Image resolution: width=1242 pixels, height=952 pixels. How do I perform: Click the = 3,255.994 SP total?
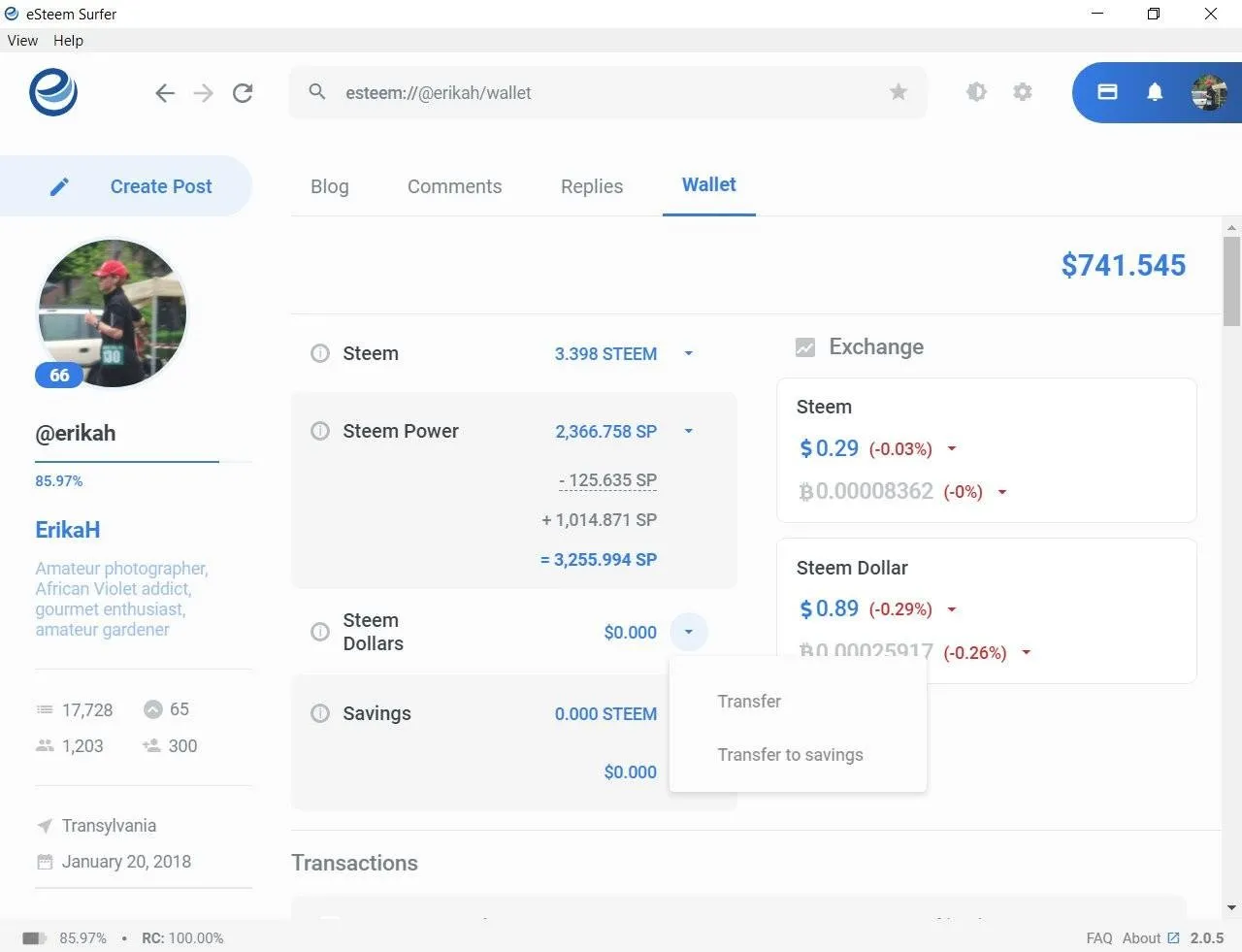(599, 560)
